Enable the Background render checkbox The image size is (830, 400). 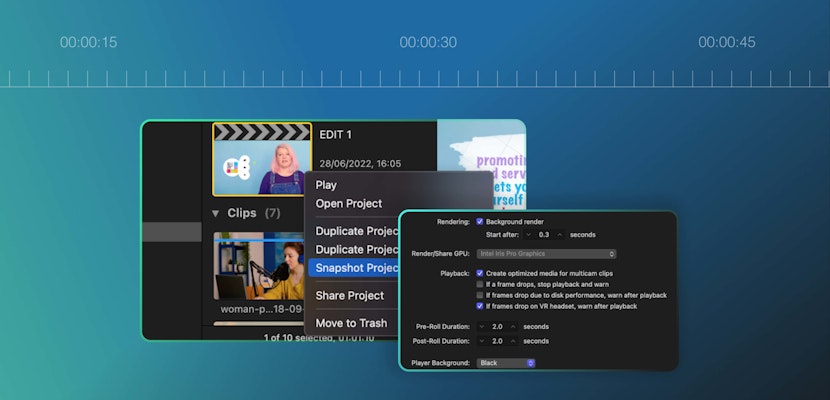[x=481, y=221]
